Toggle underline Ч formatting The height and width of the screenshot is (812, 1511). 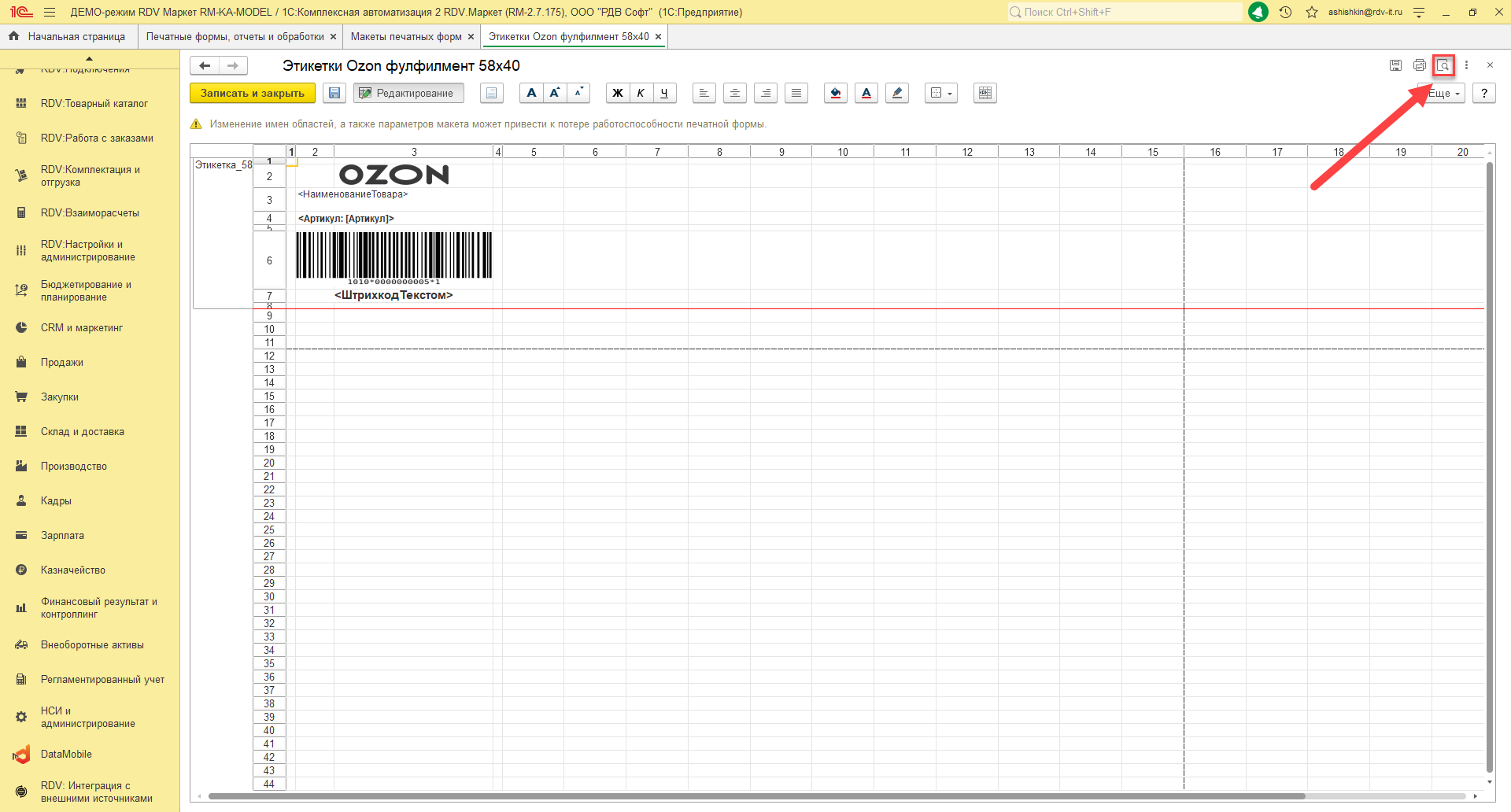[x=664, y=93]
